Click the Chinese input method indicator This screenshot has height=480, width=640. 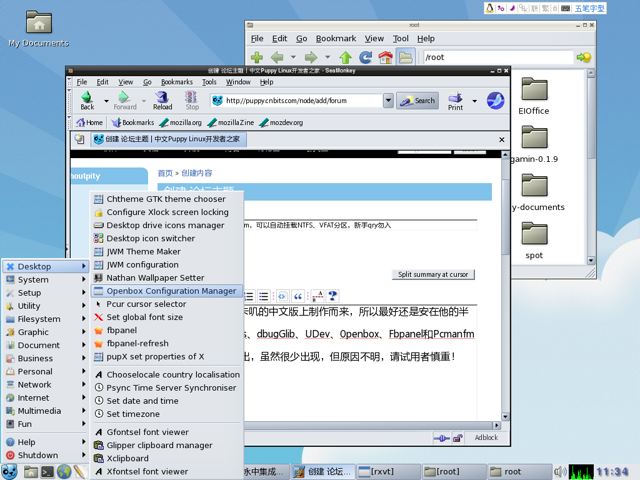click(x=589, y=8)
